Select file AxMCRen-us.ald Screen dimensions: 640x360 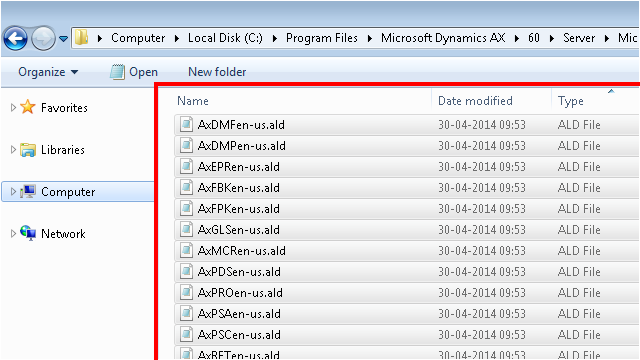[x=241, y=251]
